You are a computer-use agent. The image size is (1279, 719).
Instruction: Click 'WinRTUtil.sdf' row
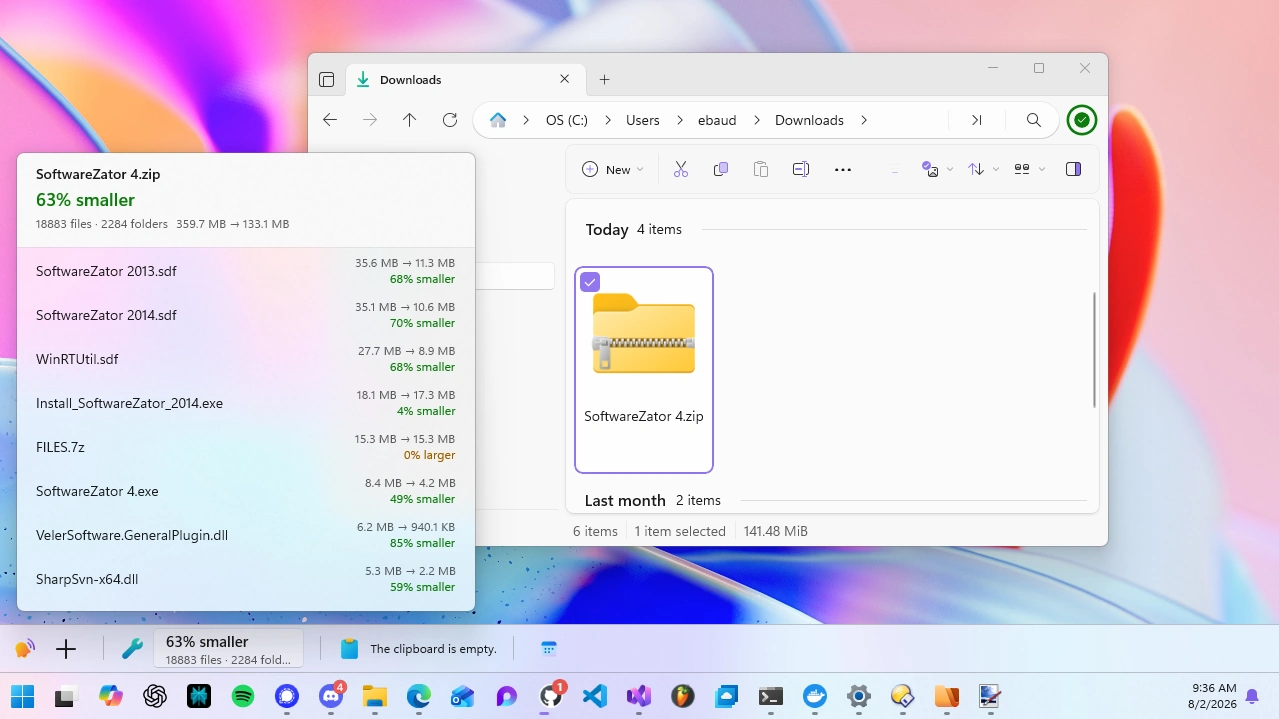tap(246, 359)
